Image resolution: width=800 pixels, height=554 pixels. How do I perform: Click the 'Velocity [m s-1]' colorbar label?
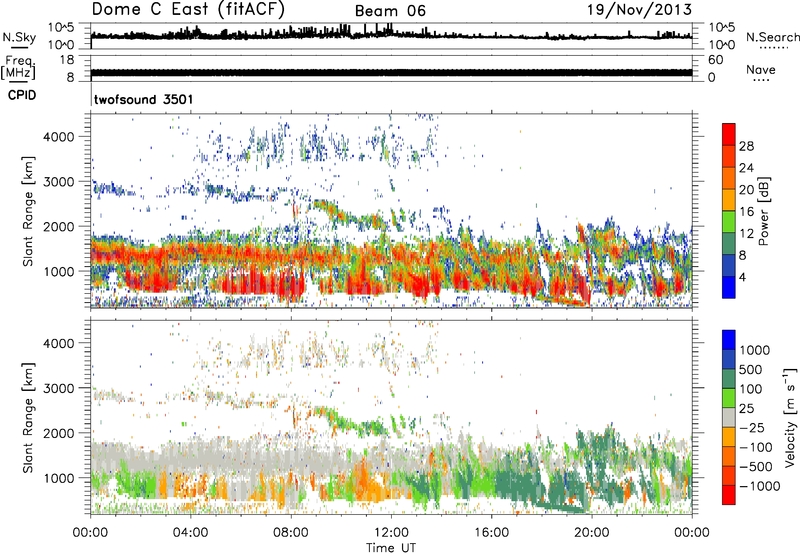click(790, 417)
